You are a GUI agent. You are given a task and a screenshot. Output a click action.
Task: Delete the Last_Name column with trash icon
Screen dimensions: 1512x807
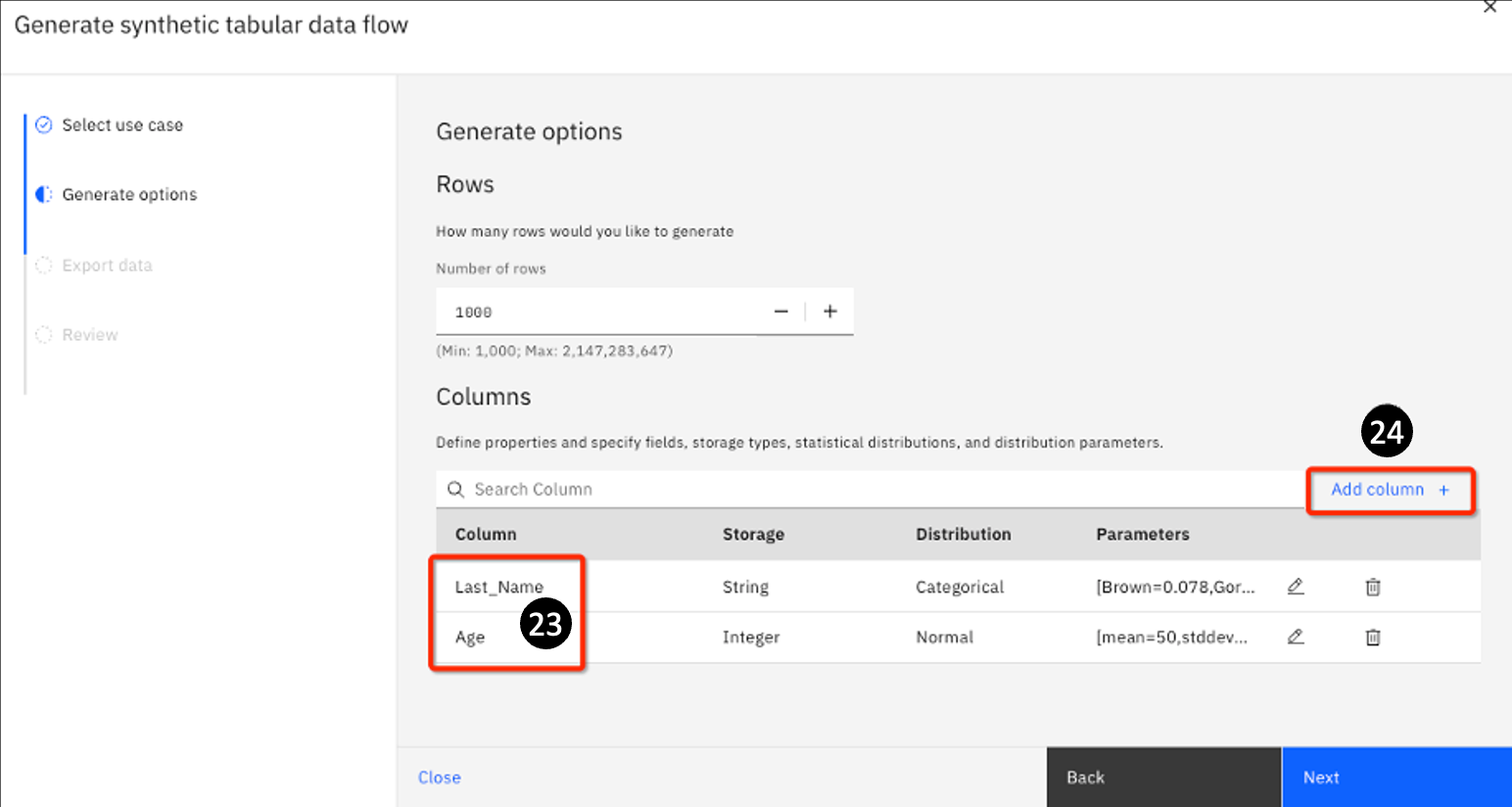pos(1373,587)
